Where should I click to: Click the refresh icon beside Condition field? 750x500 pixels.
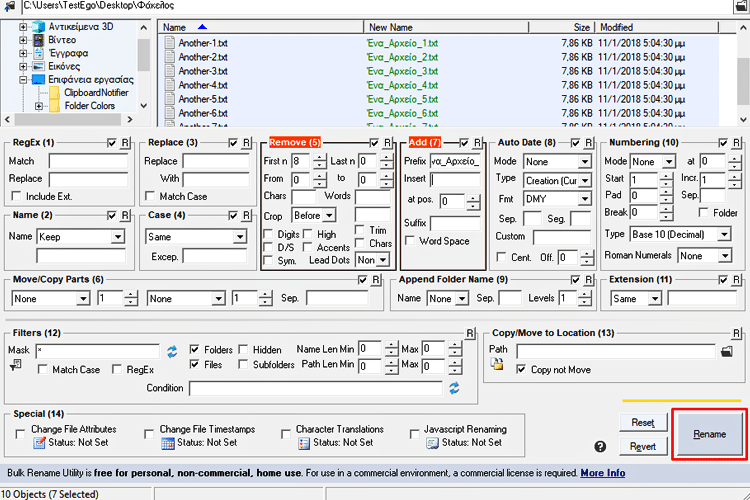[454, 388]
